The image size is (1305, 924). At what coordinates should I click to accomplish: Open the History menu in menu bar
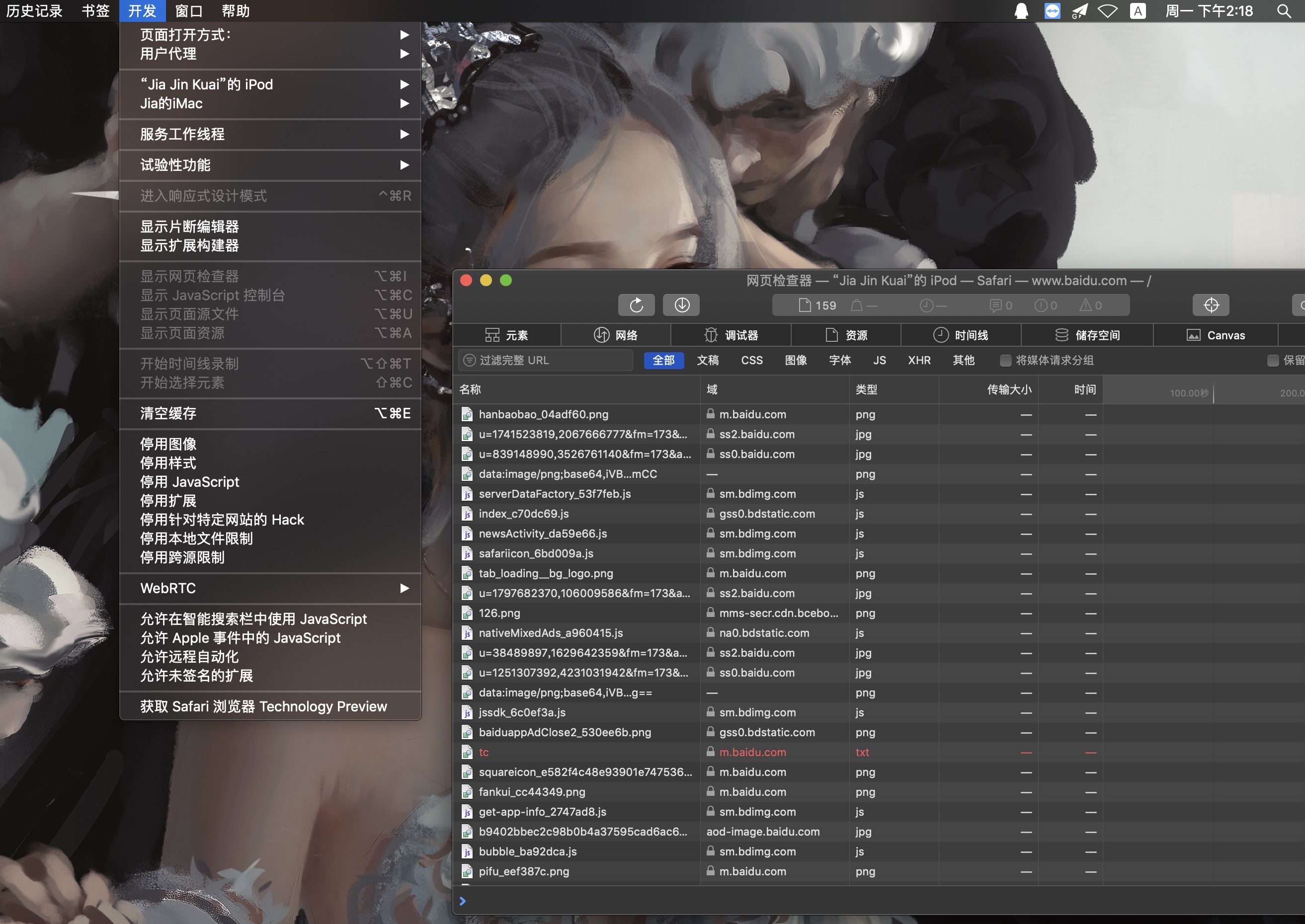point(35,11)
